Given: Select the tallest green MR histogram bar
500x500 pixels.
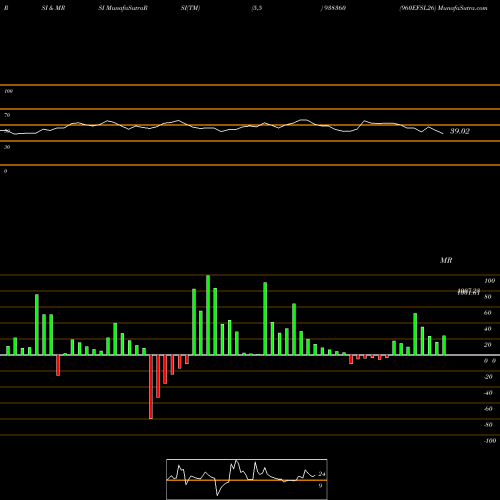Looking at the screenshot, I should (x=208, y=315).
